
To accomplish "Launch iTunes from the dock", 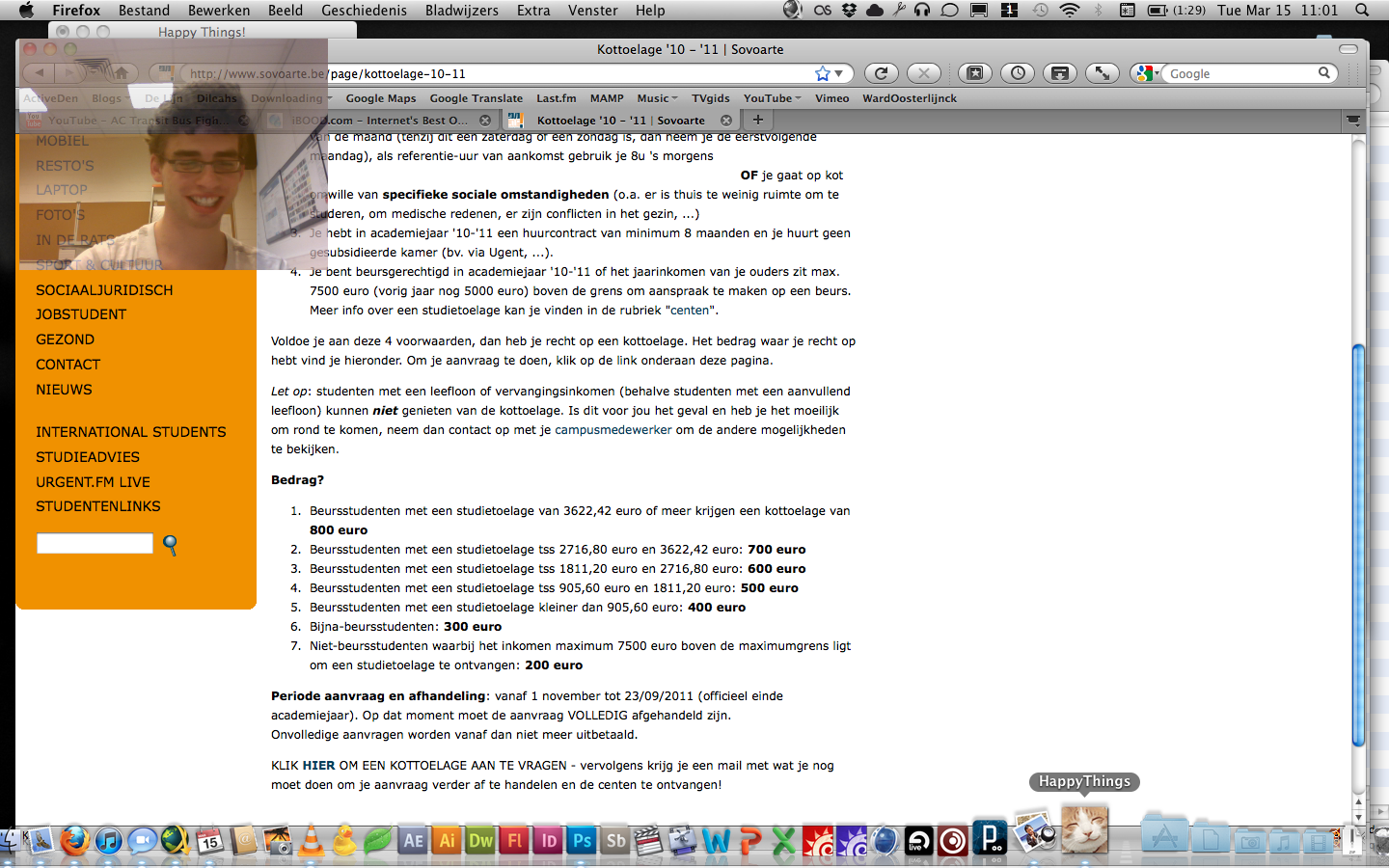I will [x=108, y=840].
